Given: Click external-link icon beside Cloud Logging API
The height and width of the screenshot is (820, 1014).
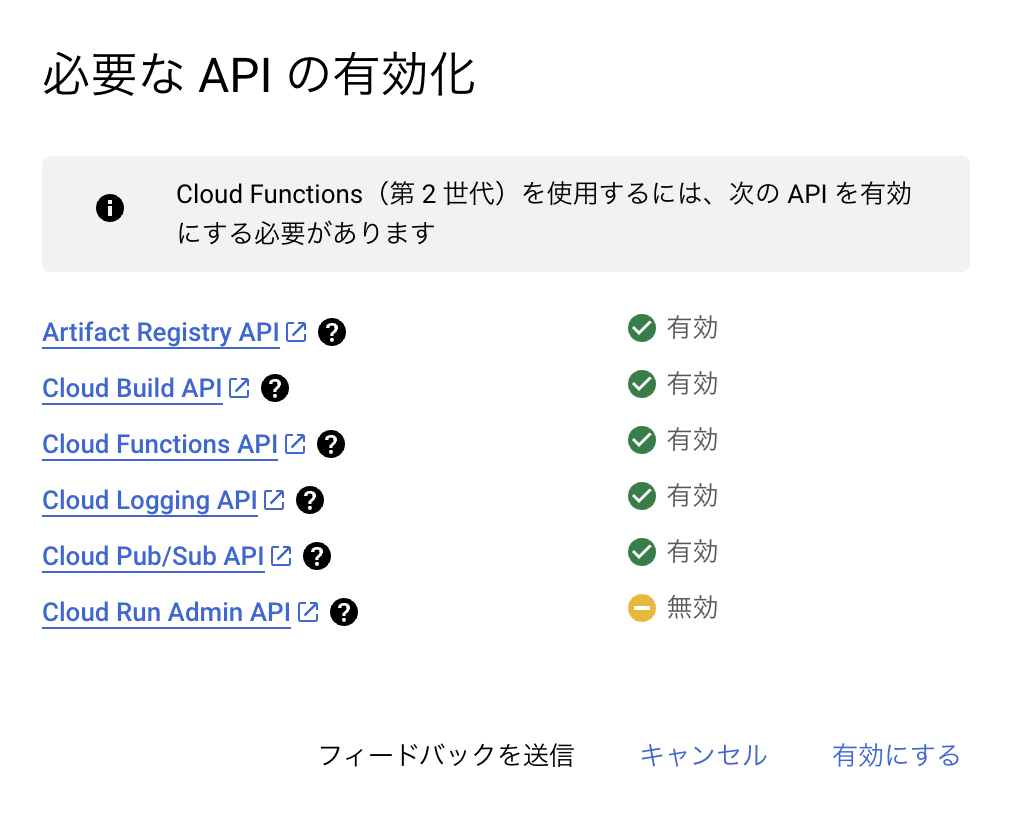Looking at the screenshot, I should pos(275,500).
